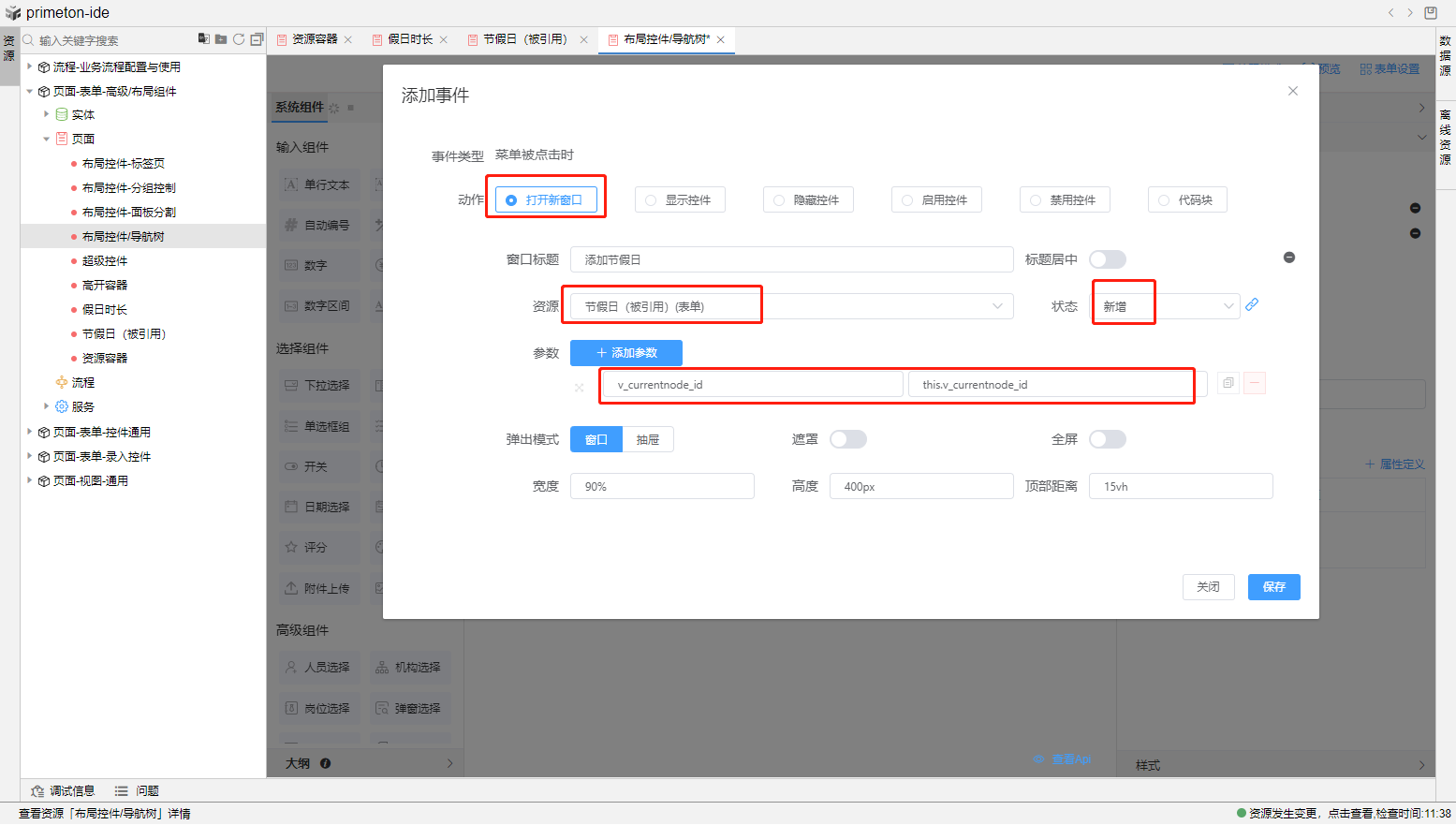Viewport: 1456px width, 825px height.
Task: Open the 资源 dropdown
Action: (791, 306)
